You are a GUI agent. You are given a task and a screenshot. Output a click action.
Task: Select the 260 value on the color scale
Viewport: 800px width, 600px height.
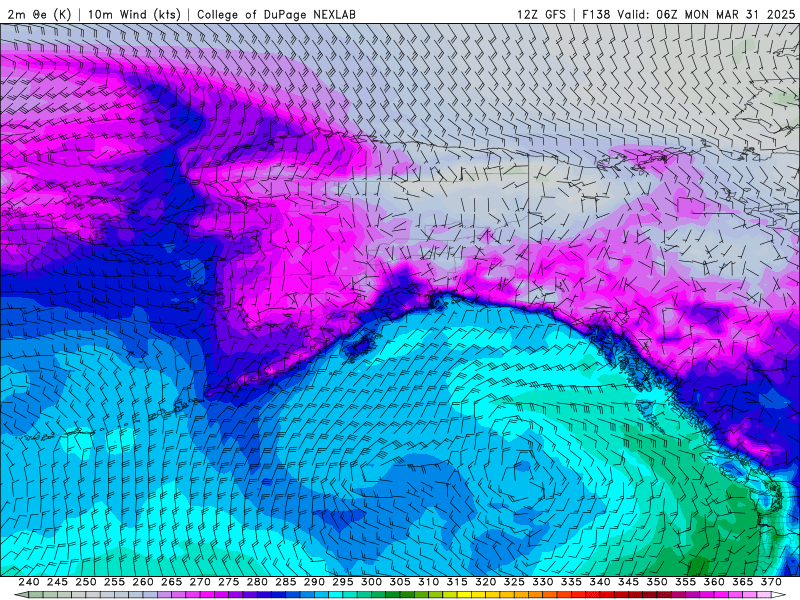point(143,582)
